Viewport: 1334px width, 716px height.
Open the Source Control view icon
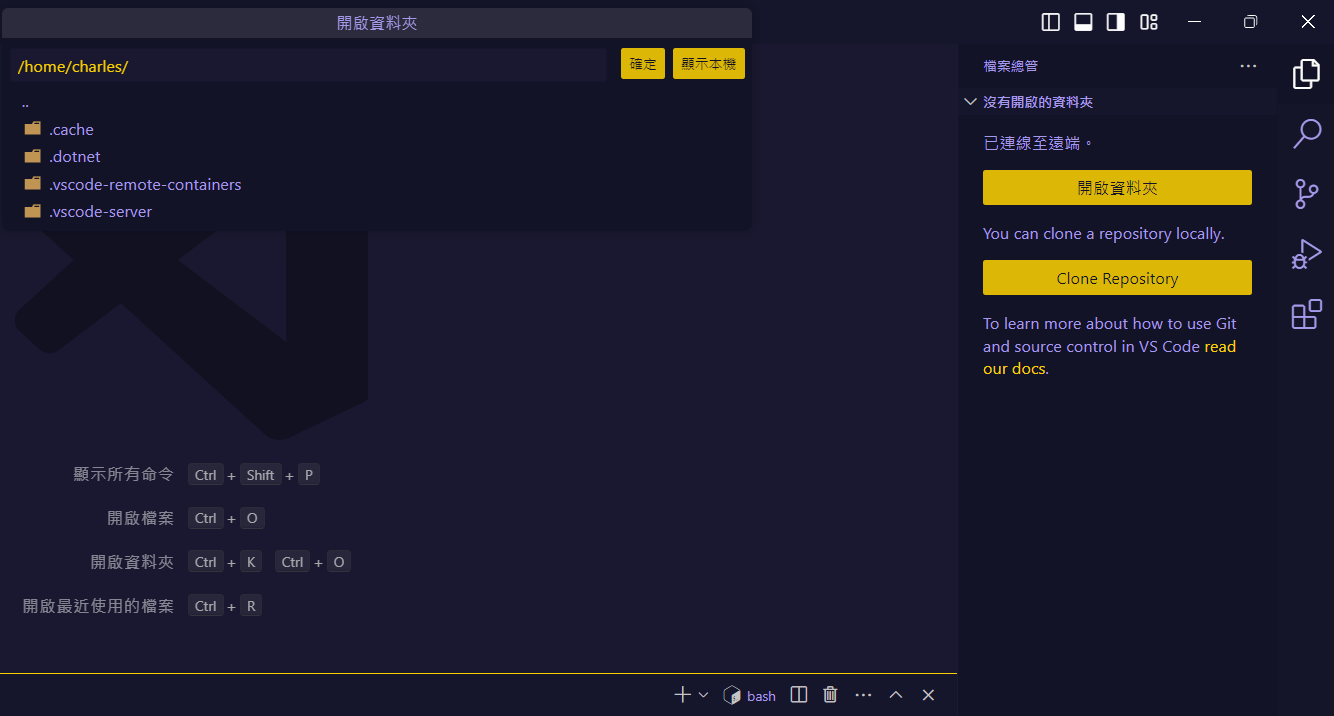(1306, 194)
